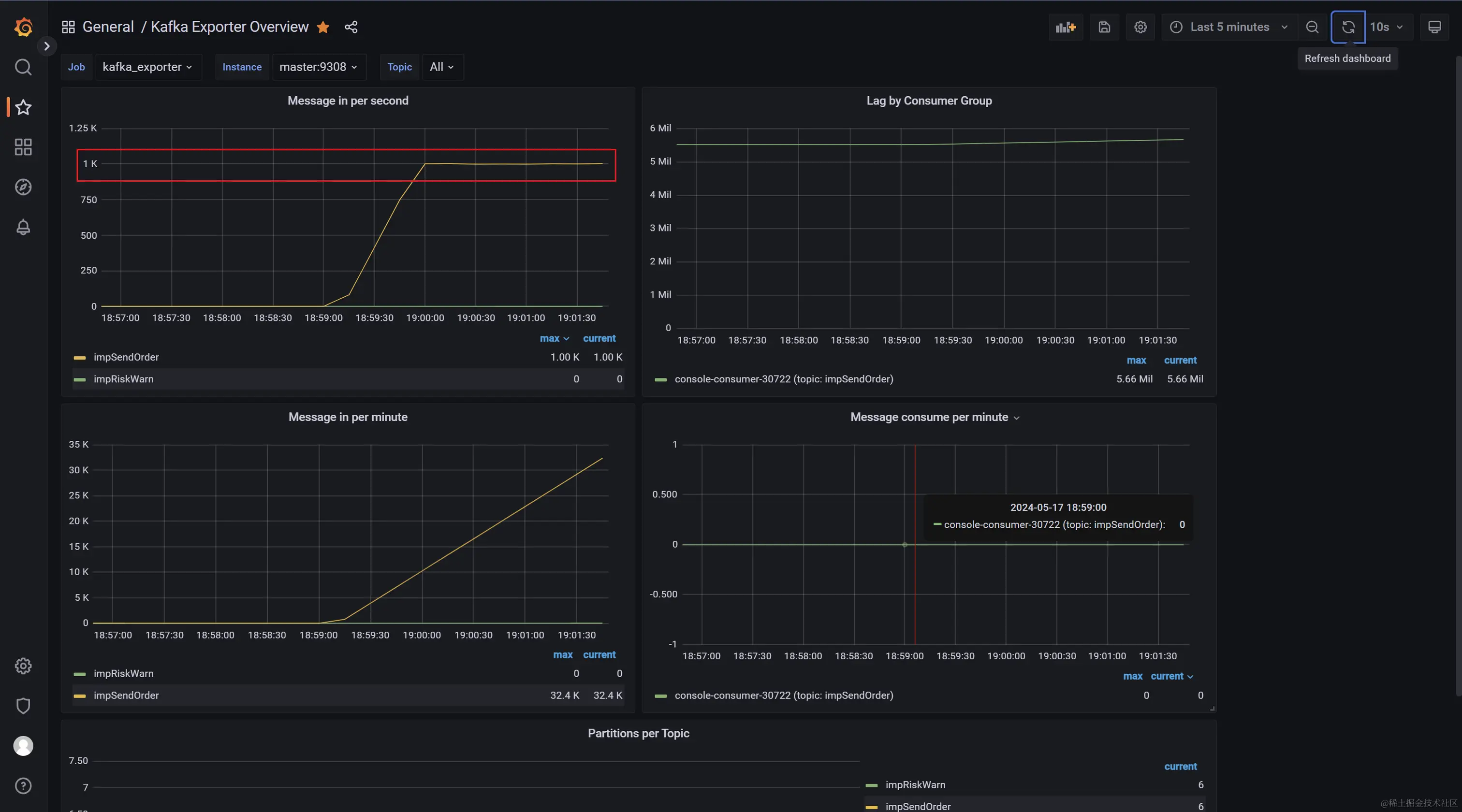Click the General breadcrumb link
The image size is (1462, 812).
[x=108, y=27]
